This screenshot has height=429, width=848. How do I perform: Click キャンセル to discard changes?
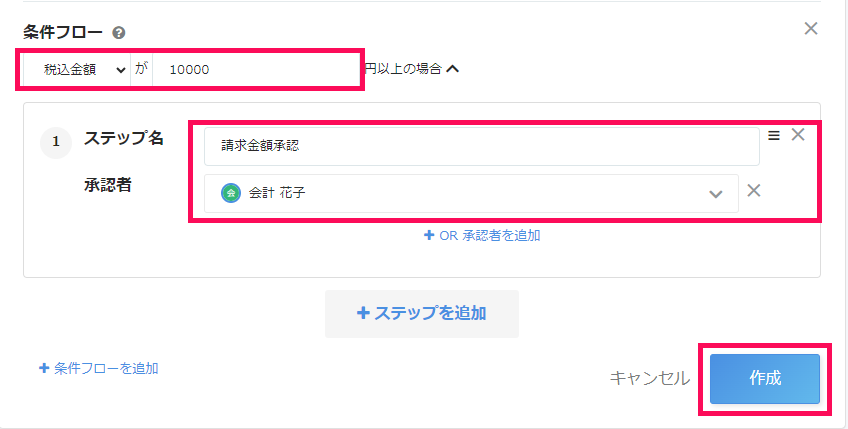point(650,378)
